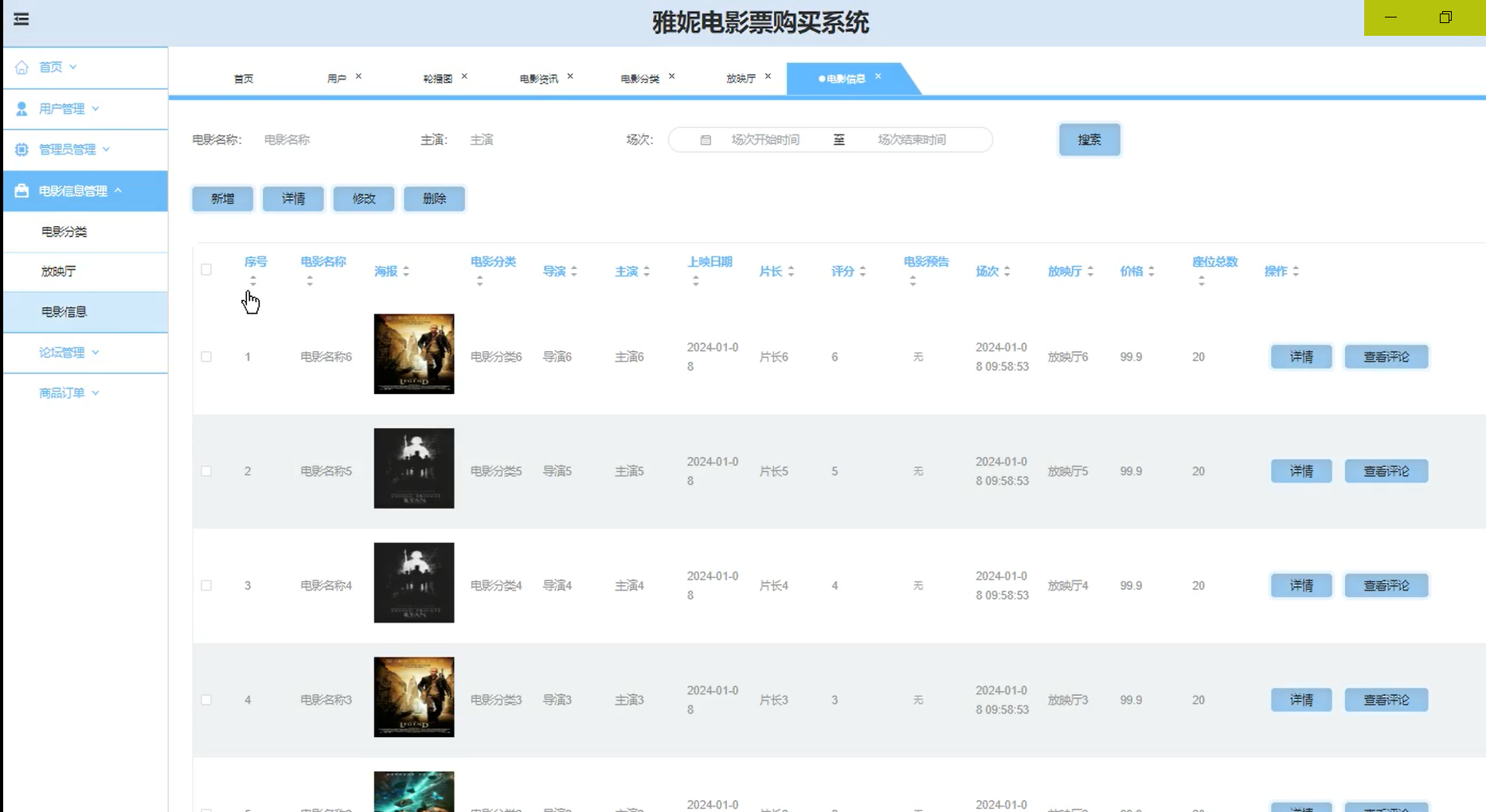
Task: Sort the table by 价格 column arrows
Action: [x=1152, y=271]
